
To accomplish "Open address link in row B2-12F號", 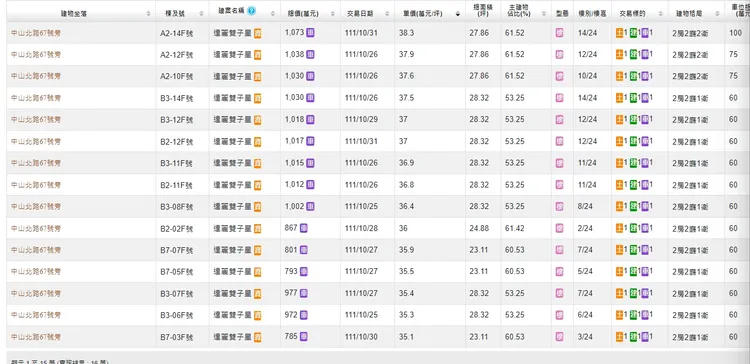I will [36, 142].
